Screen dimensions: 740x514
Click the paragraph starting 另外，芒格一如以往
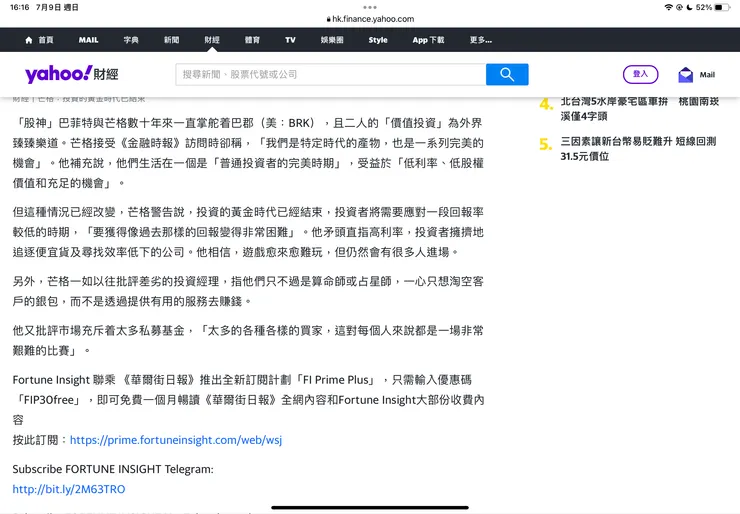(248, 291)
